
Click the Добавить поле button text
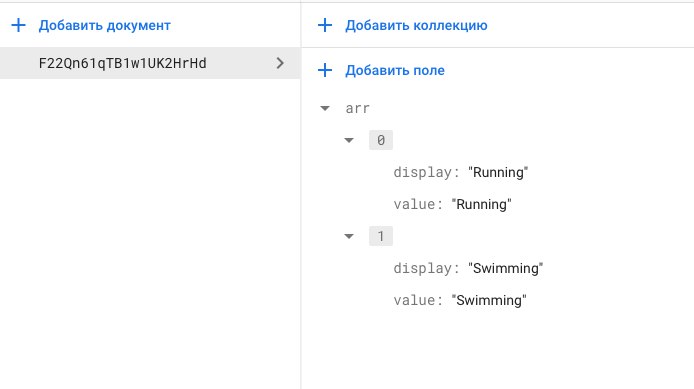point(395,70)
